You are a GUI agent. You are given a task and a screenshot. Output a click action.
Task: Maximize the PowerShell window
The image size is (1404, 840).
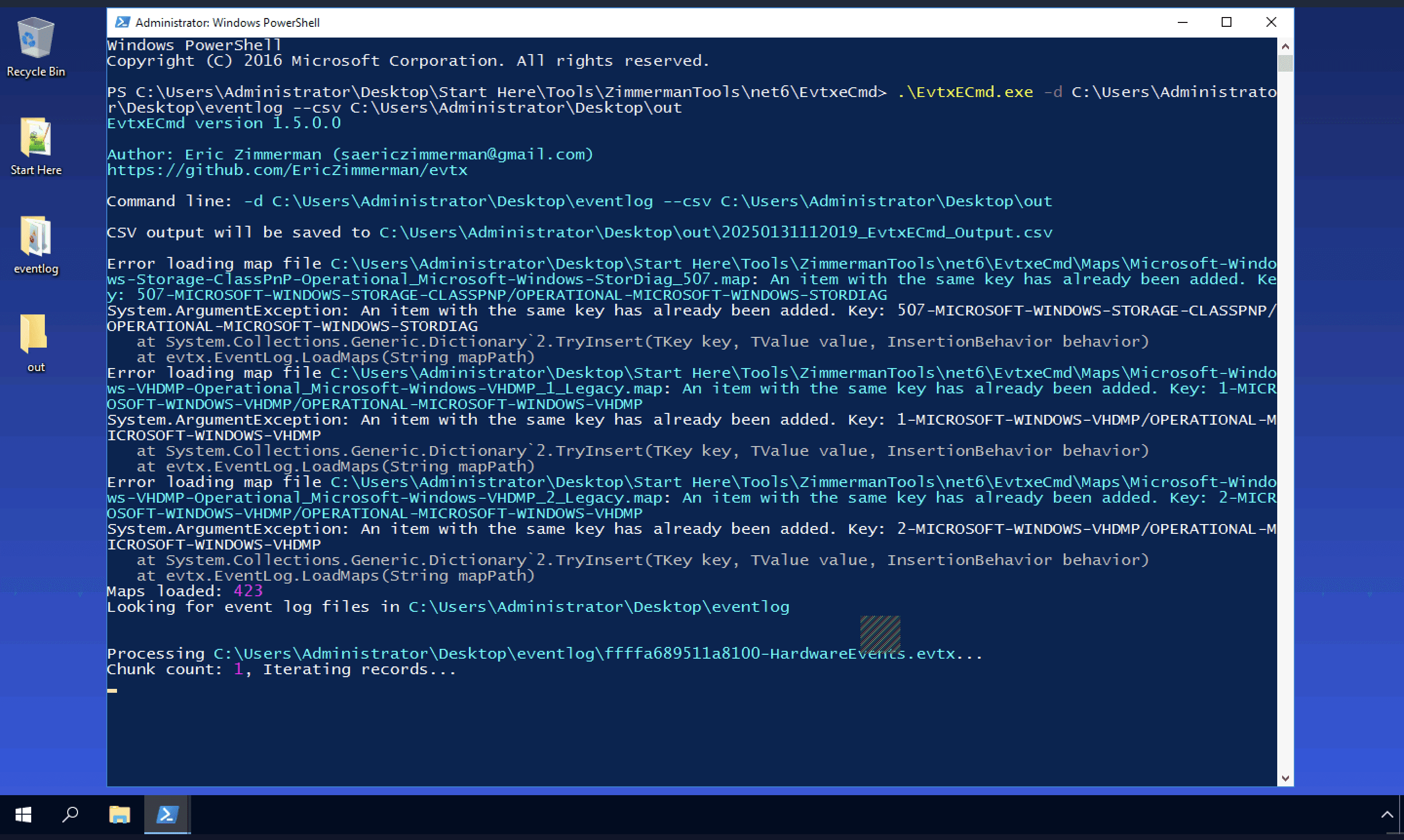1227,22
